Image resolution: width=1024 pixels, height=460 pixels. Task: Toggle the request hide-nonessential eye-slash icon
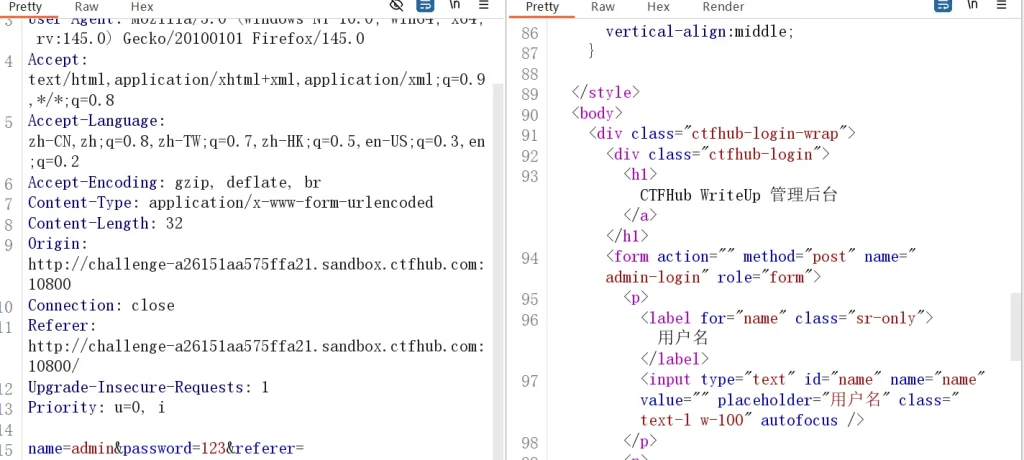click(x=397, y=6)
